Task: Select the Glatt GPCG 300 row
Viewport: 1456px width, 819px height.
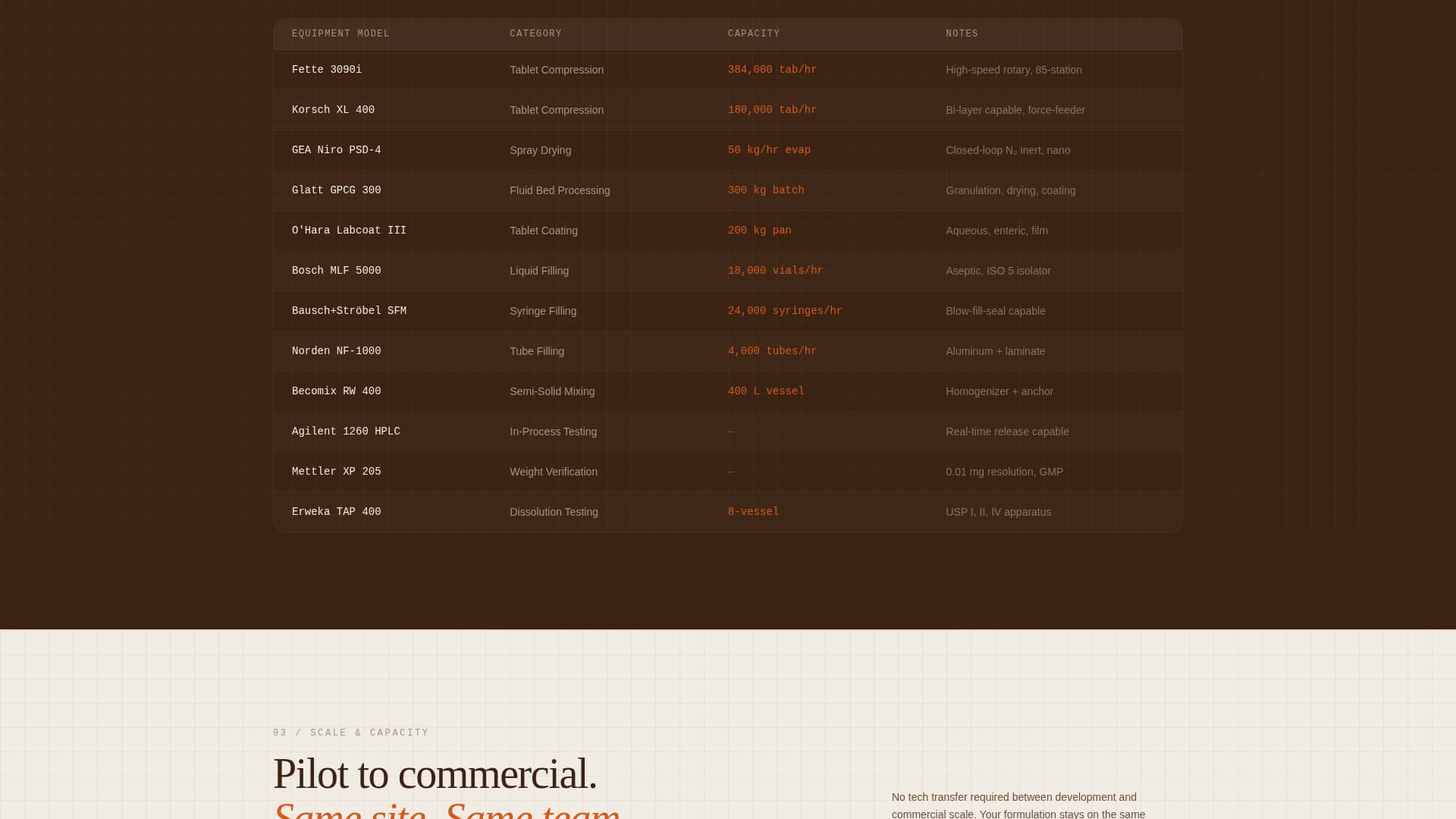Action: point(337,190)
